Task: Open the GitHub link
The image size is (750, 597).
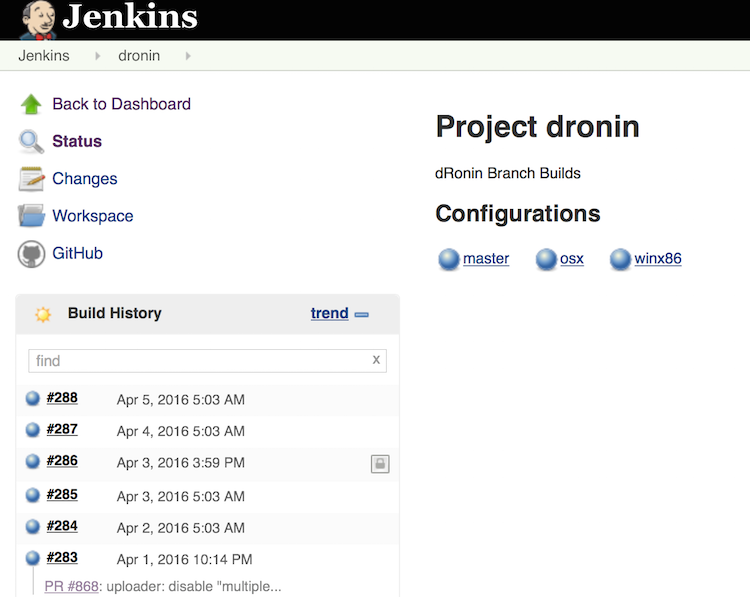Action: pos(77,254)
